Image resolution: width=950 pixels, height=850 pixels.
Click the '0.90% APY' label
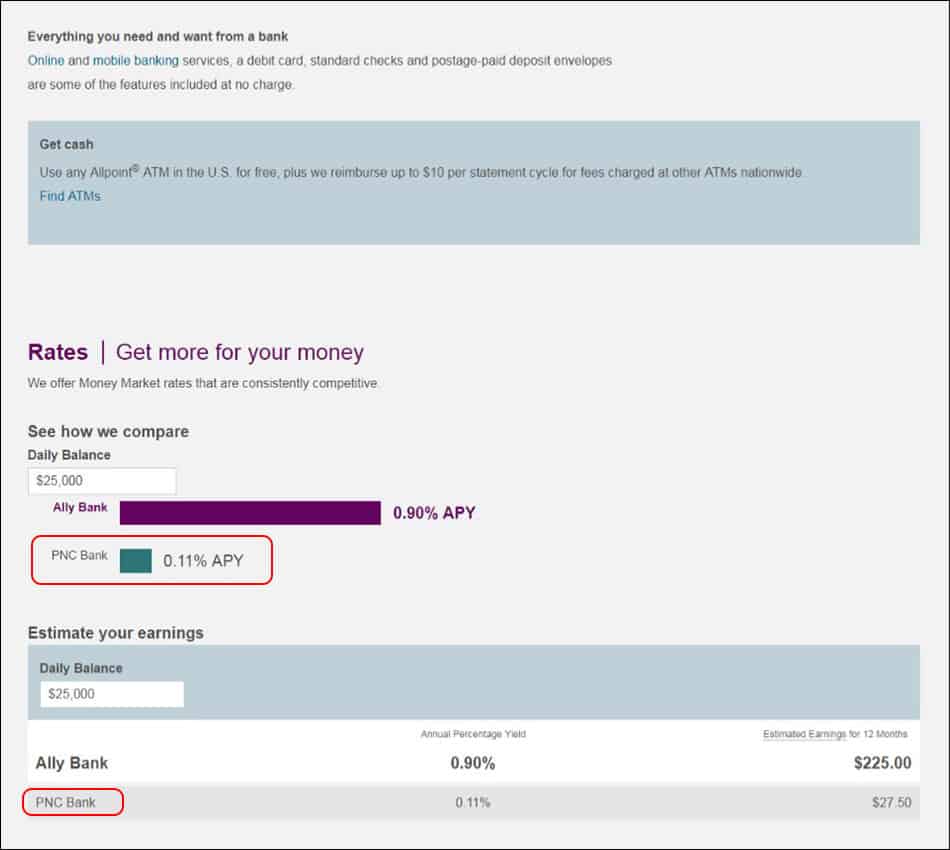click(434, 513)
